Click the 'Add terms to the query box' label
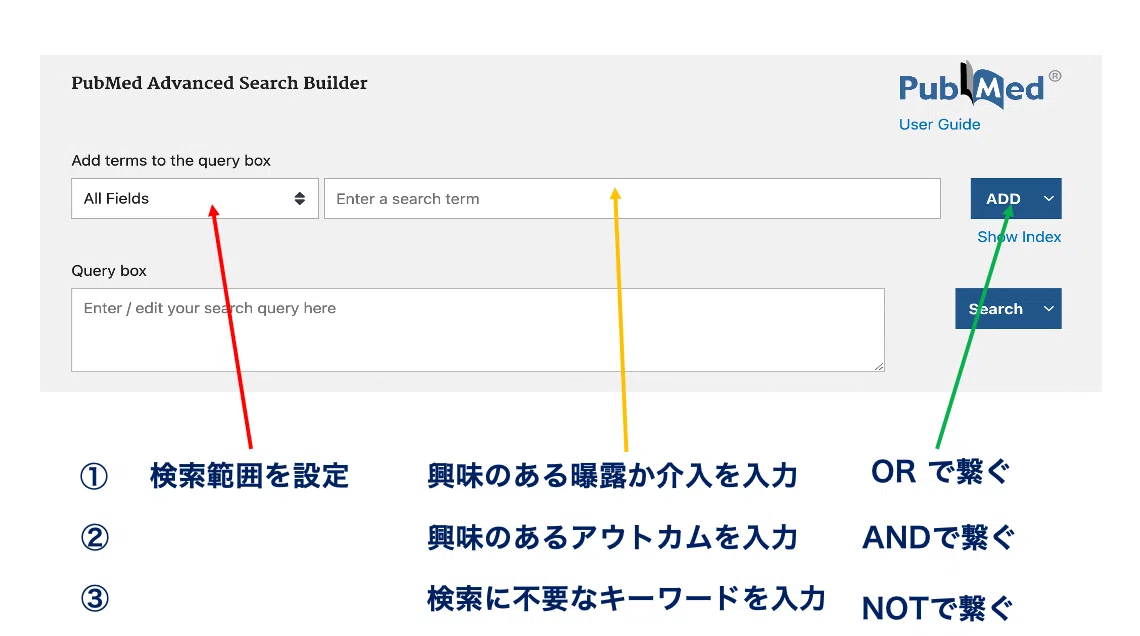 [171, 161]
